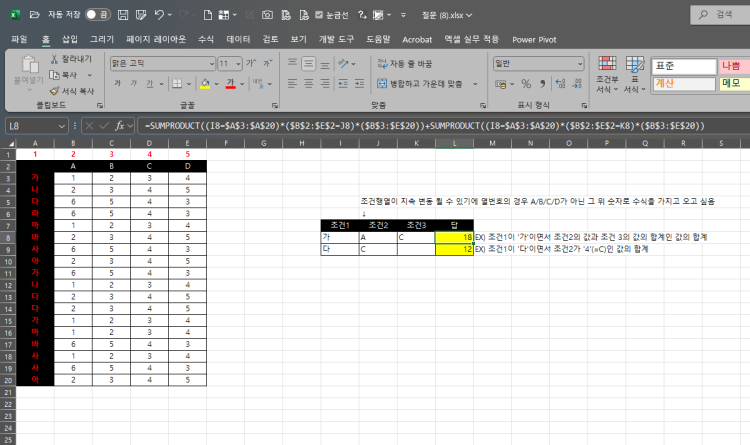Apply the 나쁨 (Bad) cell style
Viewport: 750px width, 445px height.
point(735,66)
